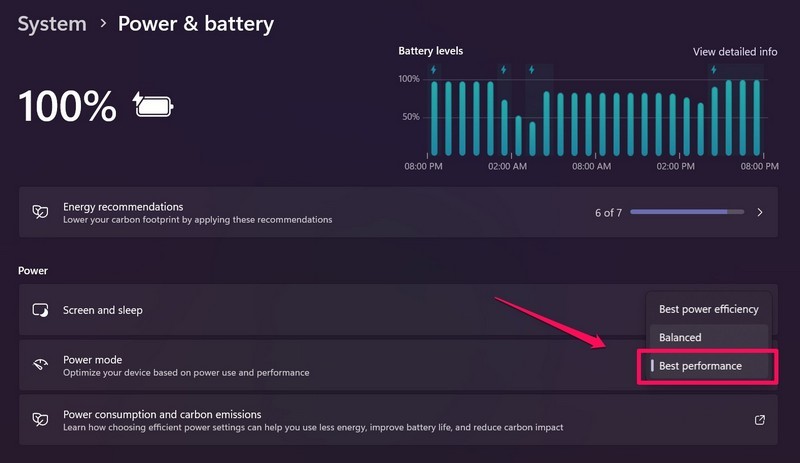Click the Screen and sleep icon

pos(40,310)
